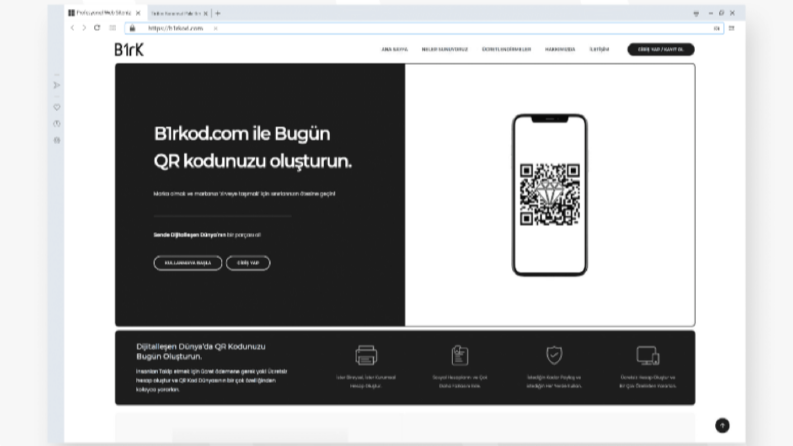Click the padlock icon in the address bar
Screen dimensions: 793x446
tap(133, 28)
